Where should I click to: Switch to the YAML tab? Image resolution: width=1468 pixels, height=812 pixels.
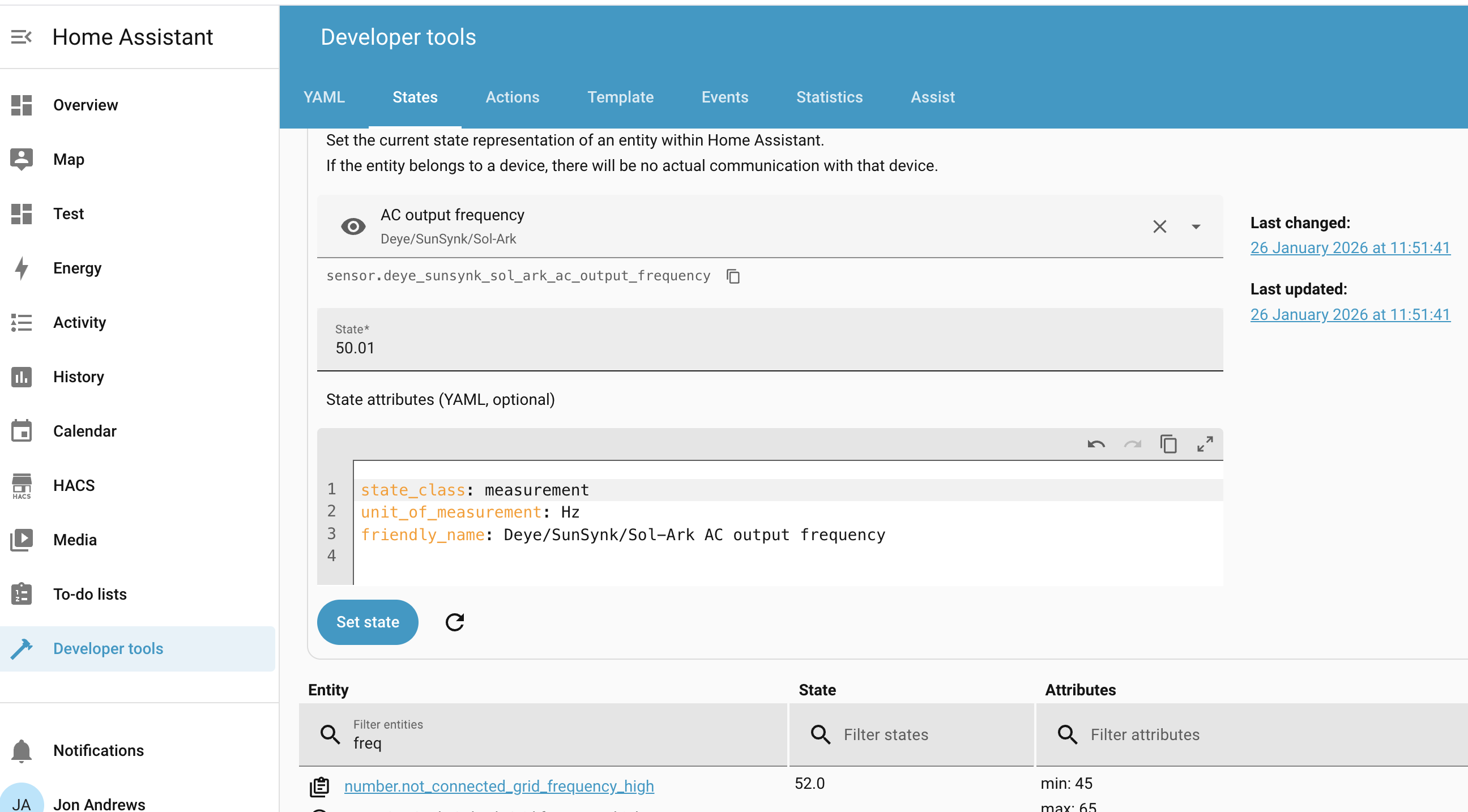pyautogui.click(x=324, y=97)
